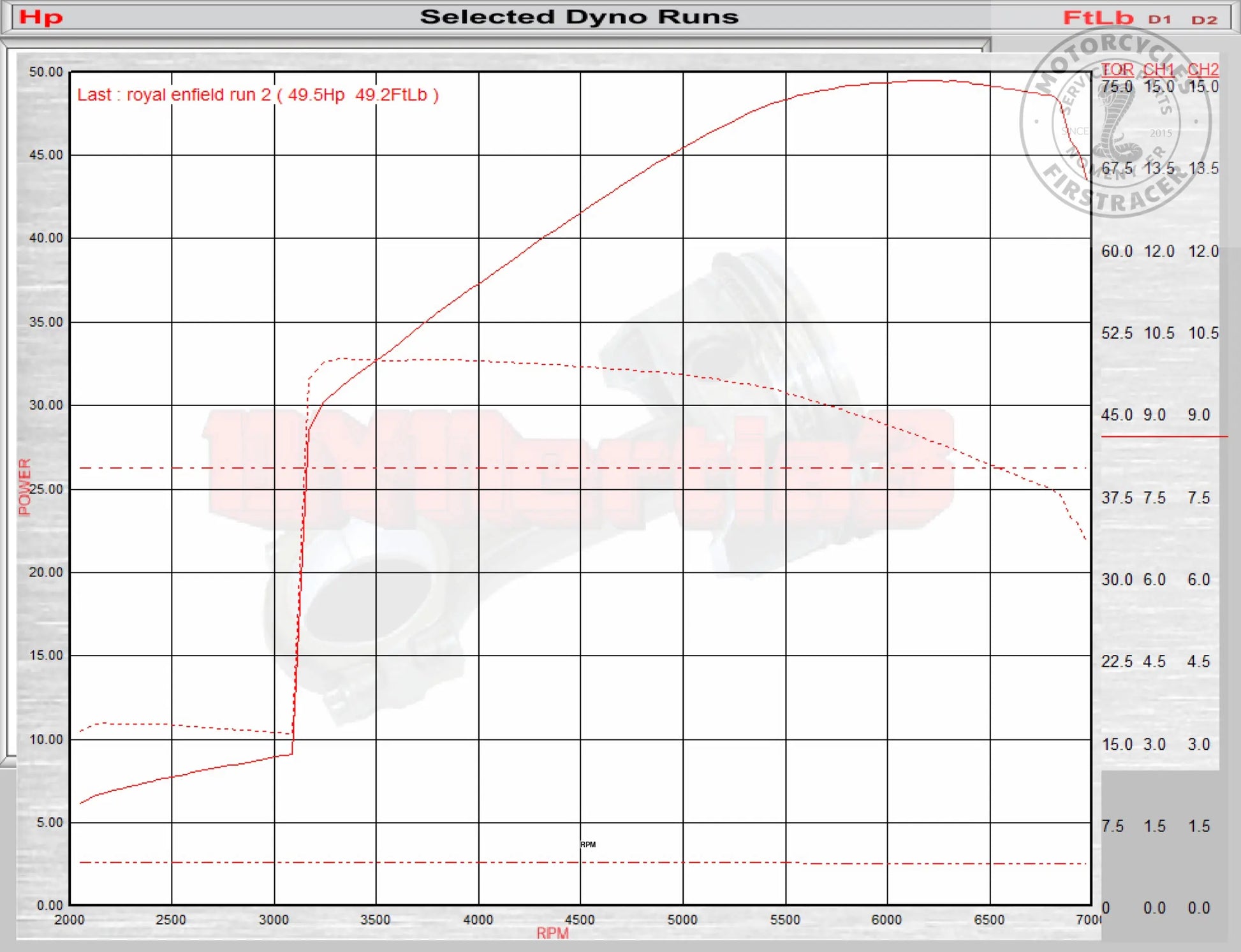Click the FtLb label at top right
Viewport: 1241px width, 952px height.
click(1098, 18)
